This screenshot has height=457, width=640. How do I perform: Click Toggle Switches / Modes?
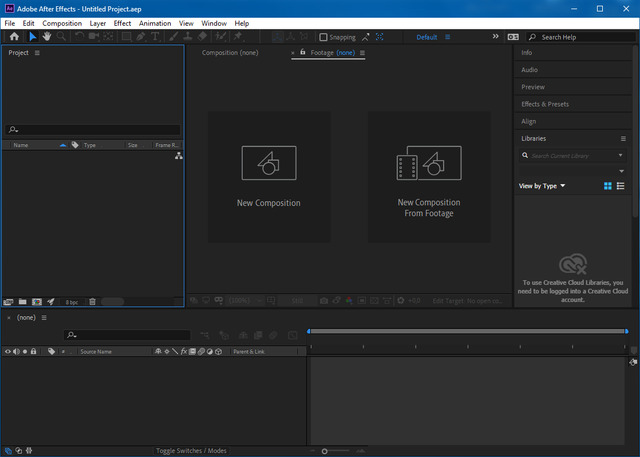pyautogui.click(x=191, y=451)
